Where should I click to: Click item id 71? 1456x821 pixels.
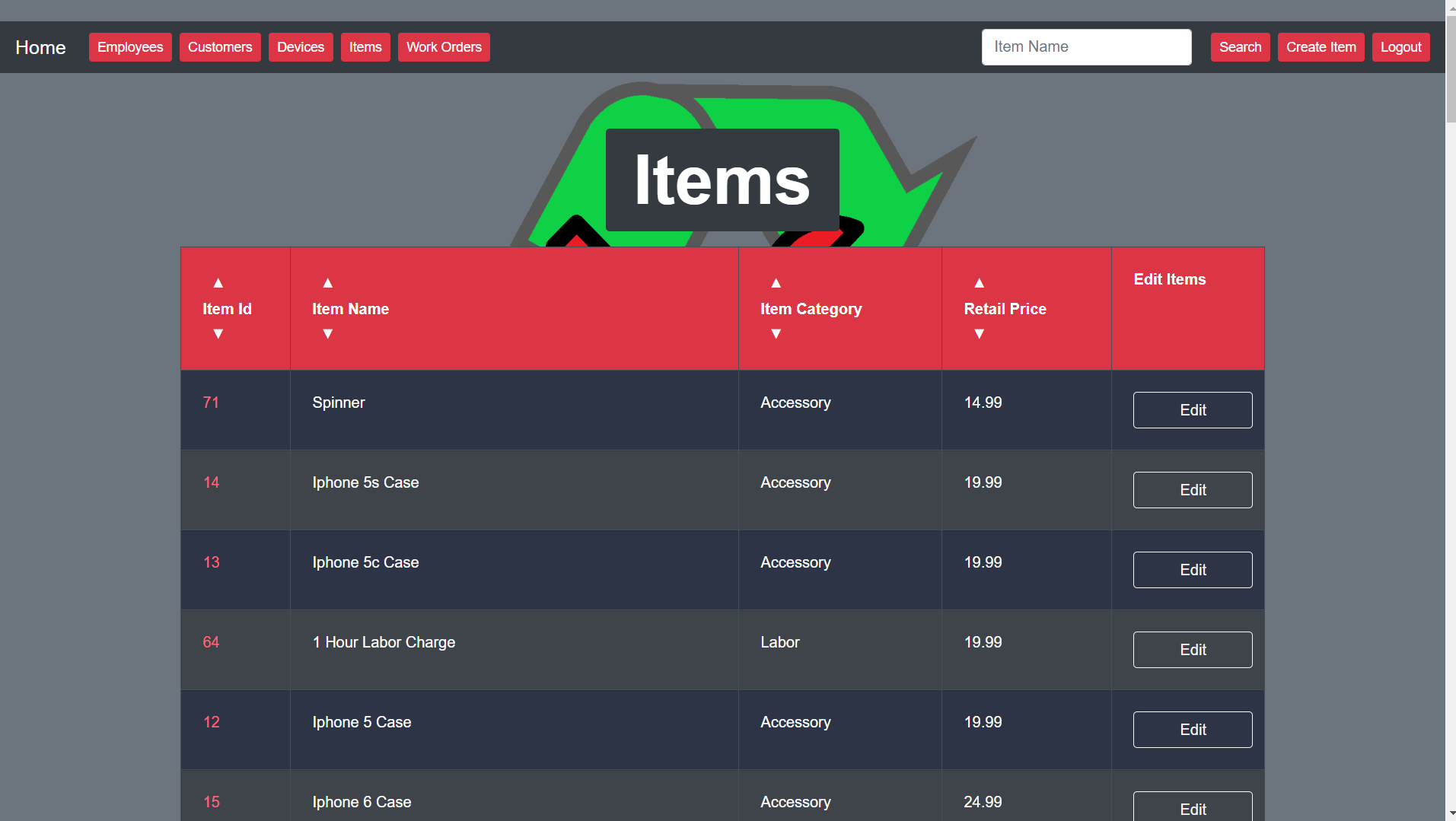tap(211, 403)
